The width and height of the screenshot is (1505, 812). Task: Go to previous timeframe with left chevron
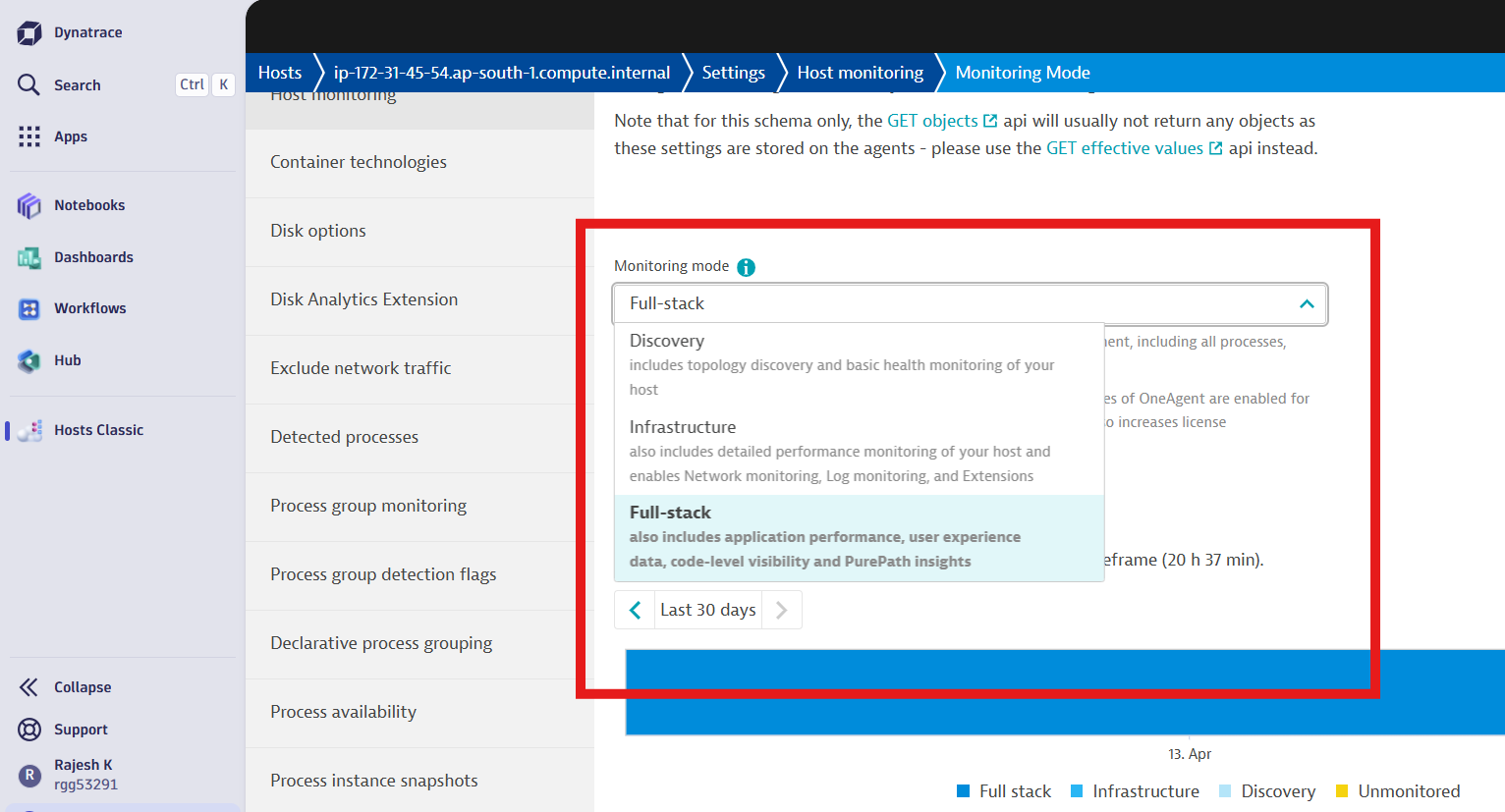pos(635,610)
